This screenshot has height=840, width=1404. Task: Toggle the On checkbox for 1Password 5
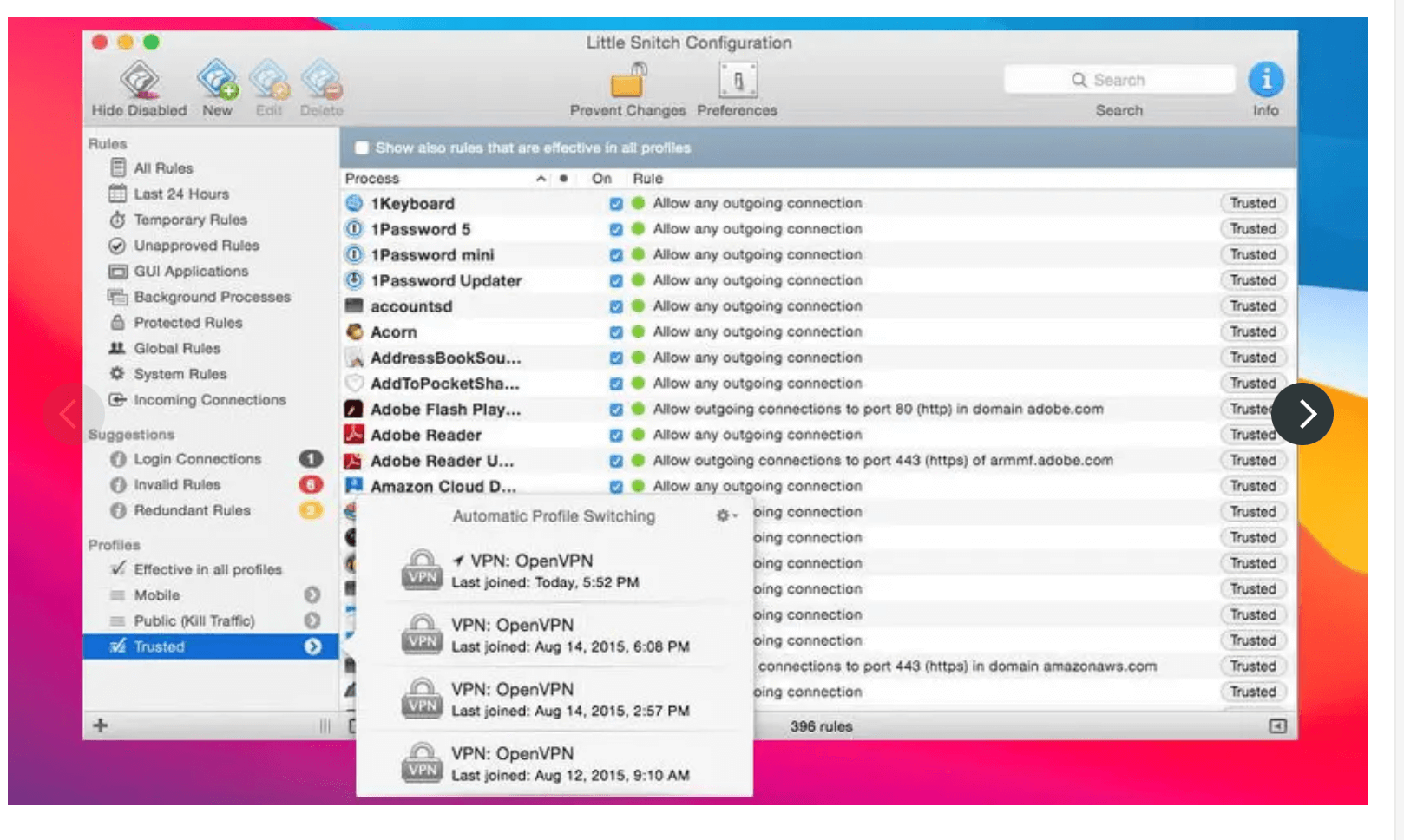coord(616,230)
